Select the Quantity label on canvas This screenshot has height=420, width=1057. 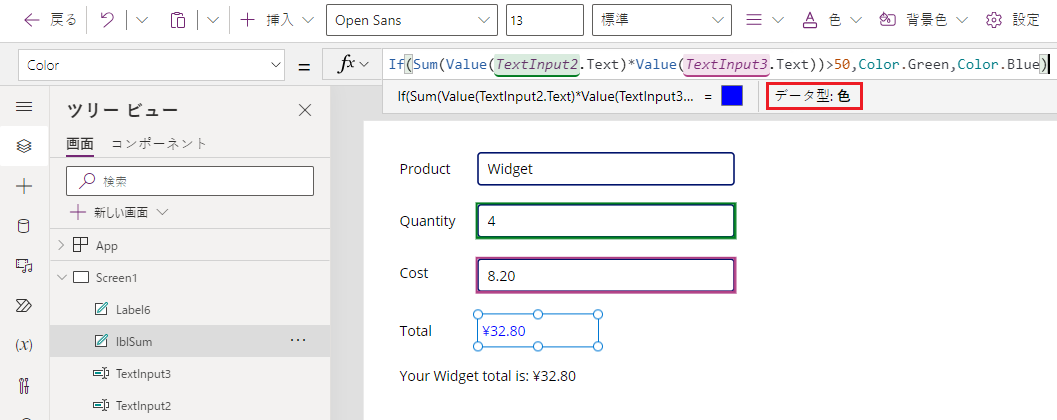(427, 221)
